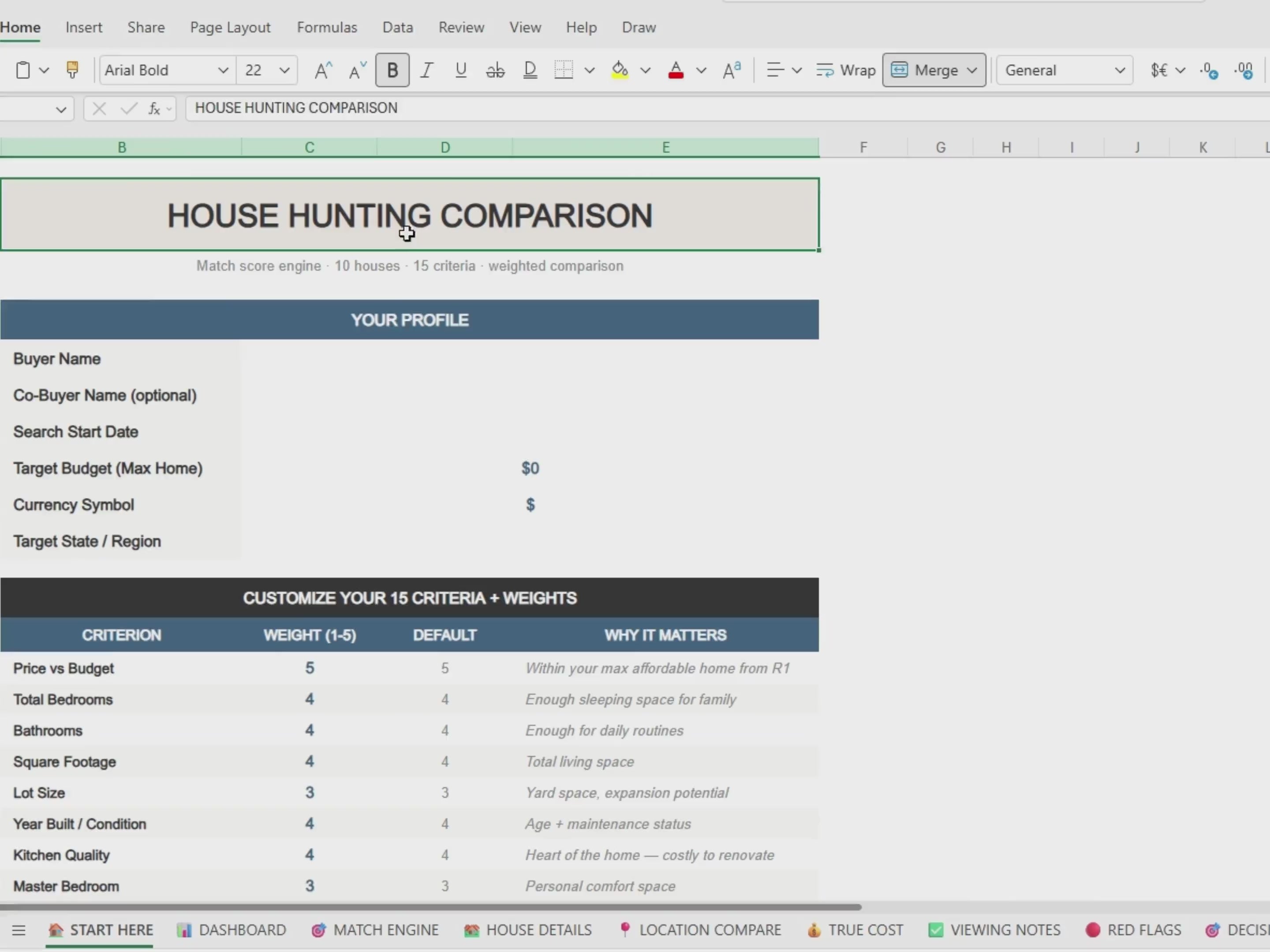Open the Borders dropdown arrow

[590, 71]
